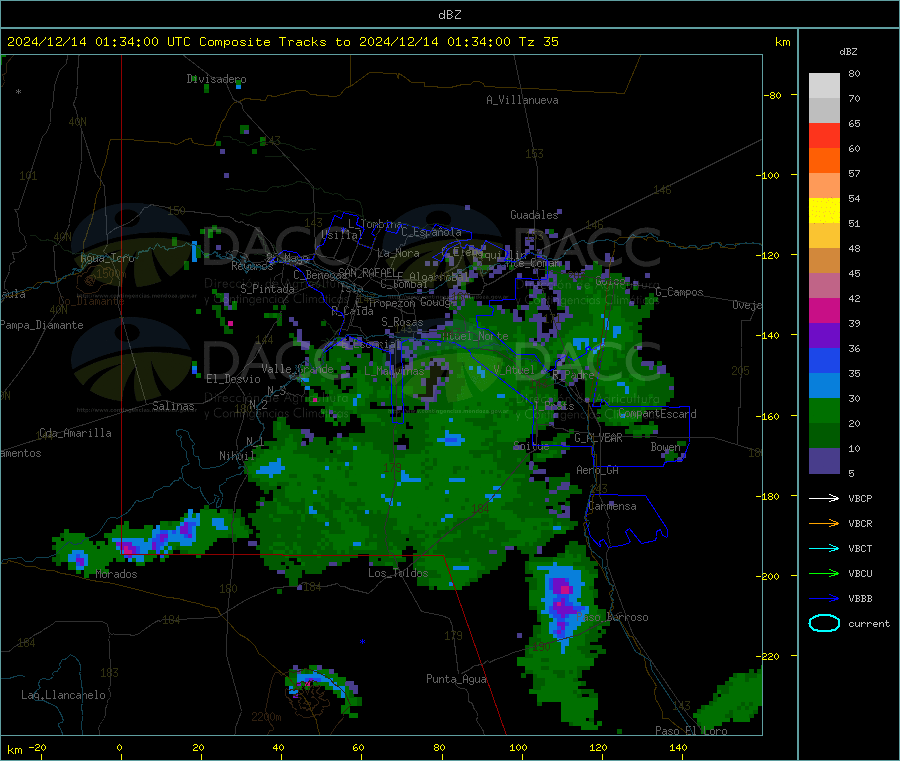
Task: Click the 'Punta_Agua' map label
Action: tap(456, 679)
